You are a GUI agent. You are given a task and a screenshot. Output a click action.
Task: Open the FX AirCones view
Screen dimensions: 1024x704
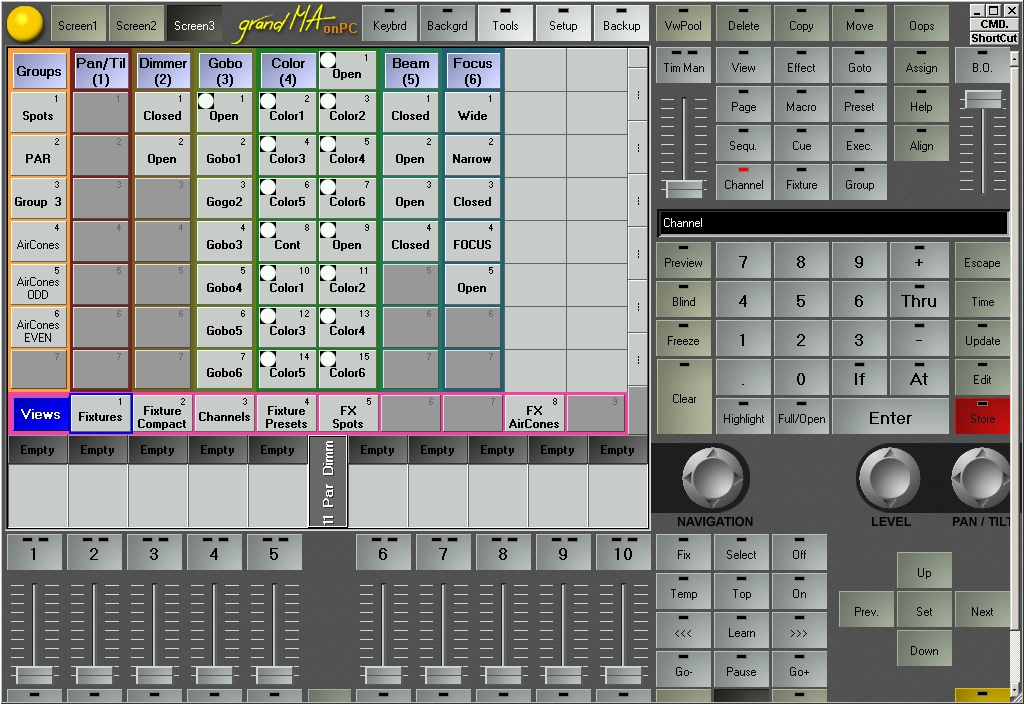click(x=534, y=413)
